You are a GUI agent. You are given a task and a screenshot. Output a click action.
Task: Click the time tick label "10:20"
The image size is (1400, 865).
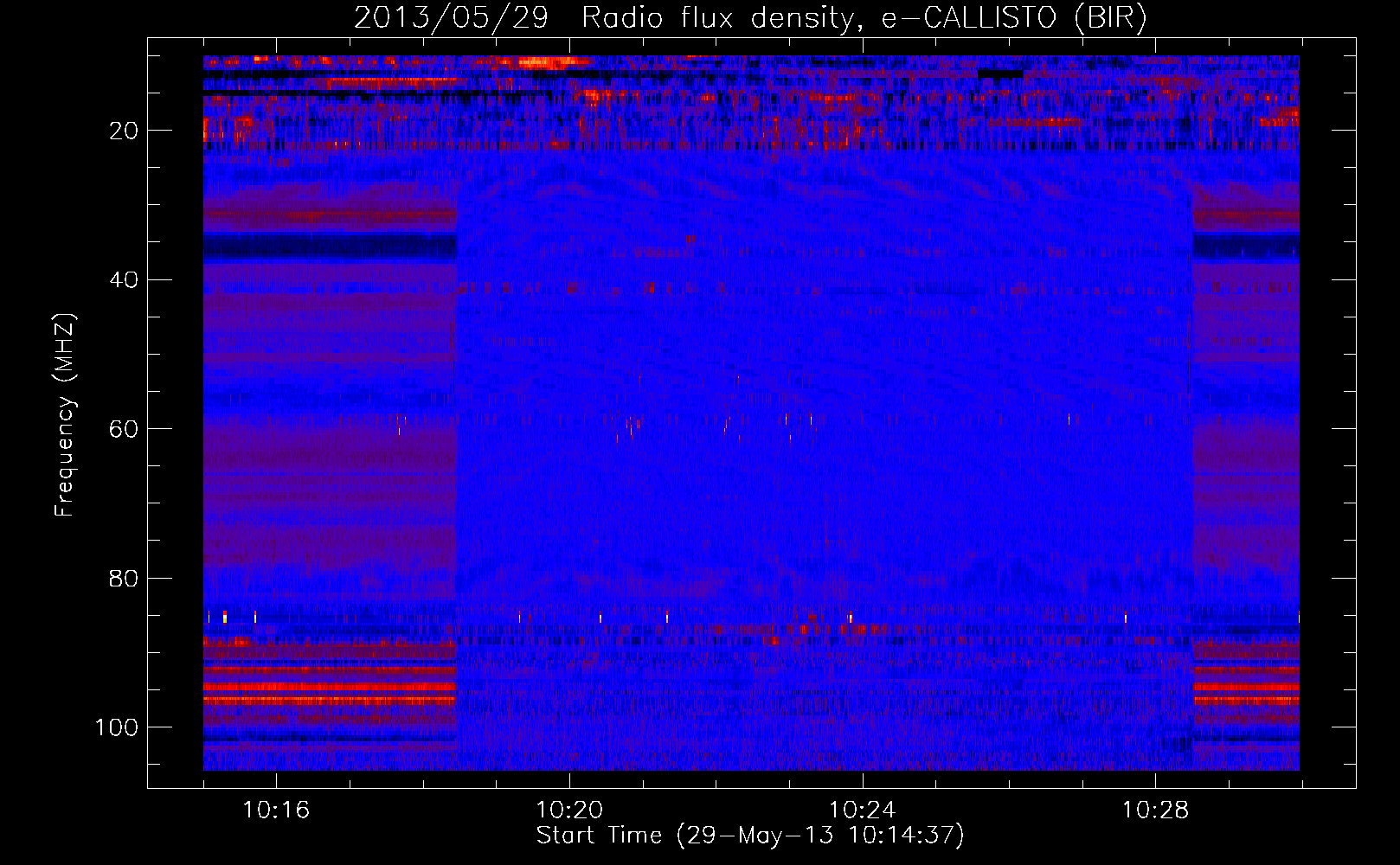[x=569, y=811]
